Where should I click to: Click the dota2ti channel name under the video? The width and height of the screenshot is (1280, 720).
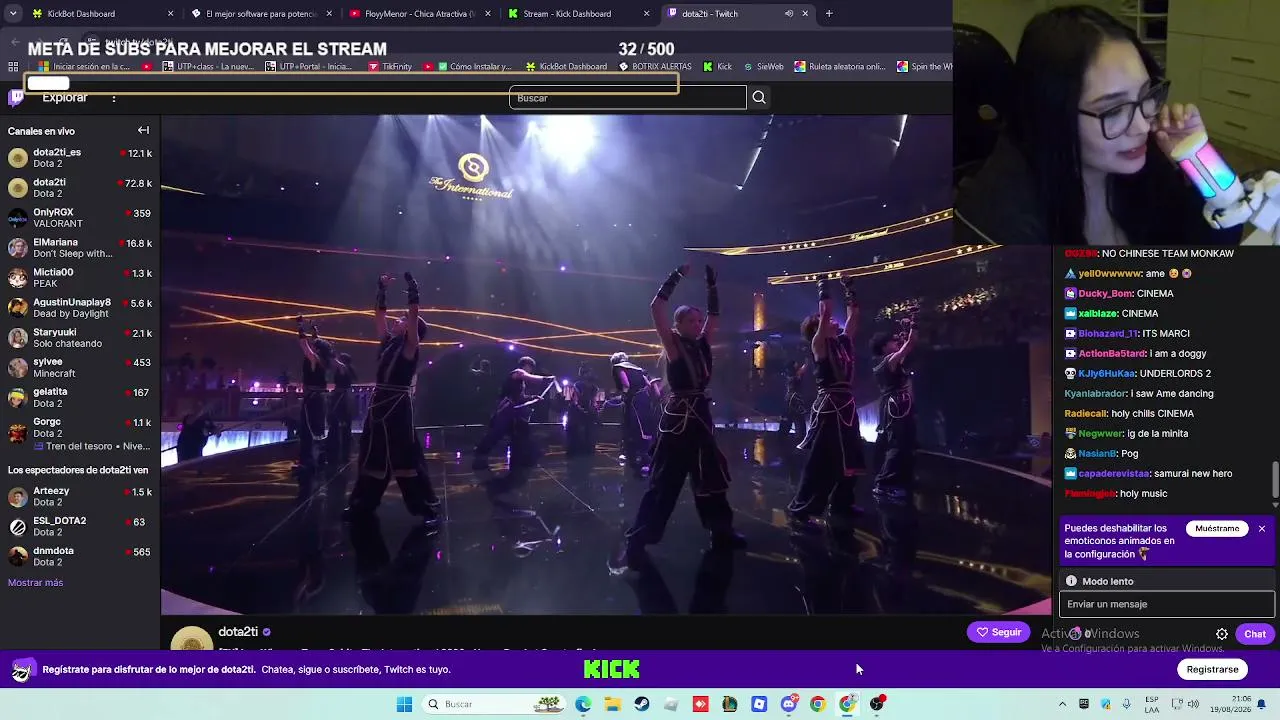click(x=238, y=632)
